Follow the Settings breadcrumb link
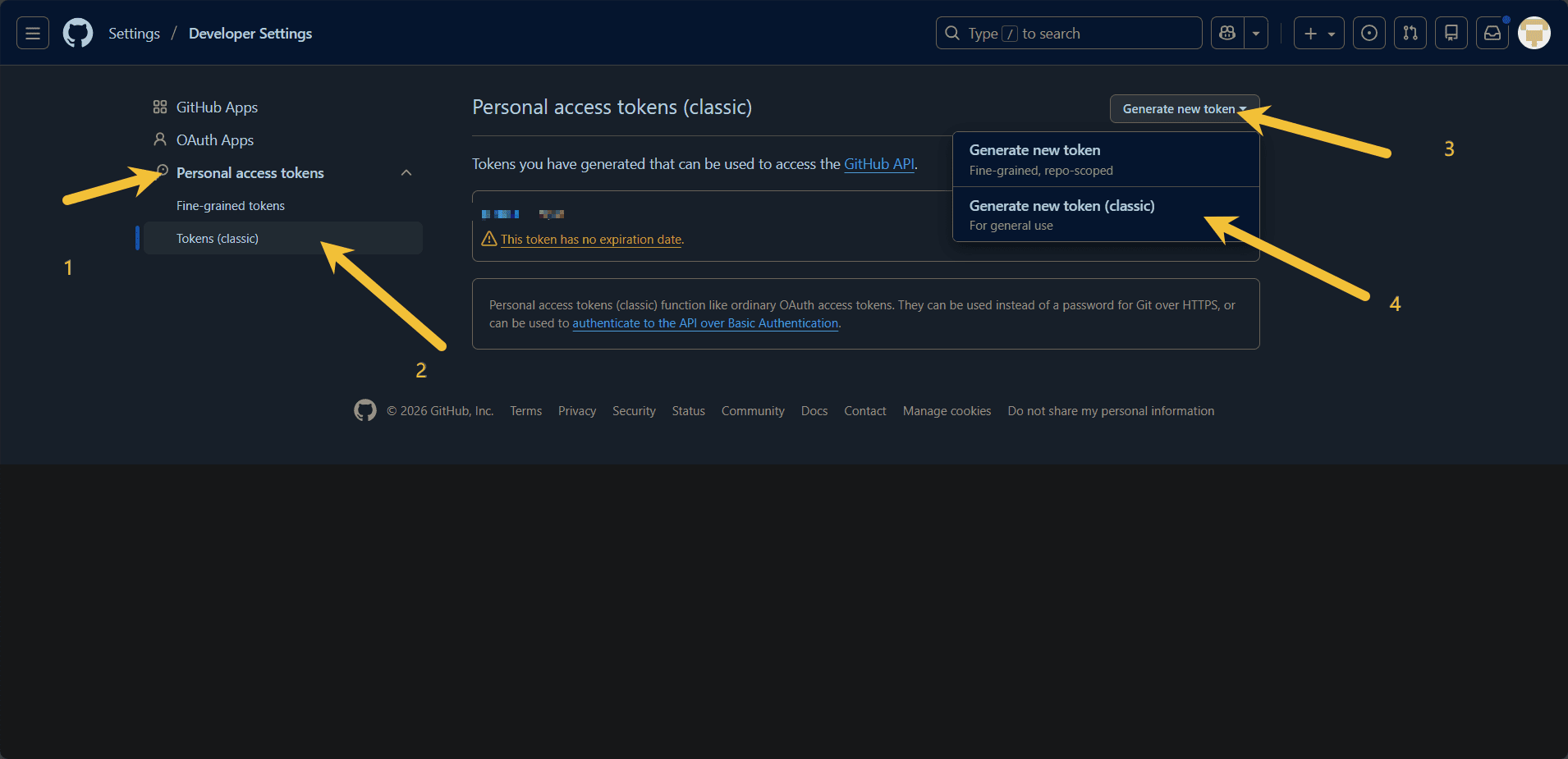The height and width of the screenshot is (759, 1568). coord(134,34)
